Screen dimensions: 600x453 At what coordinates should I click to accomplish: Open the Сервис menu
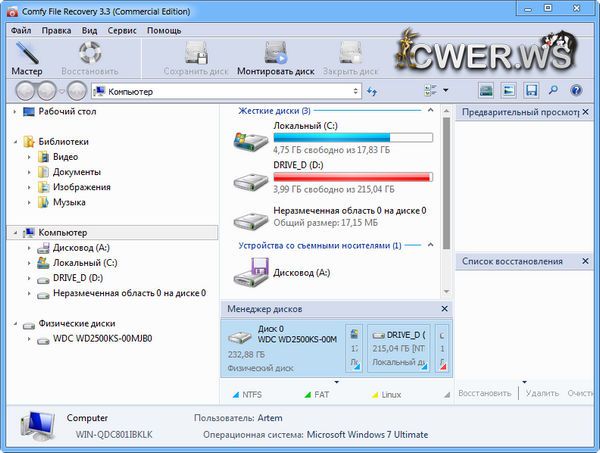click(x=122, y=30)
